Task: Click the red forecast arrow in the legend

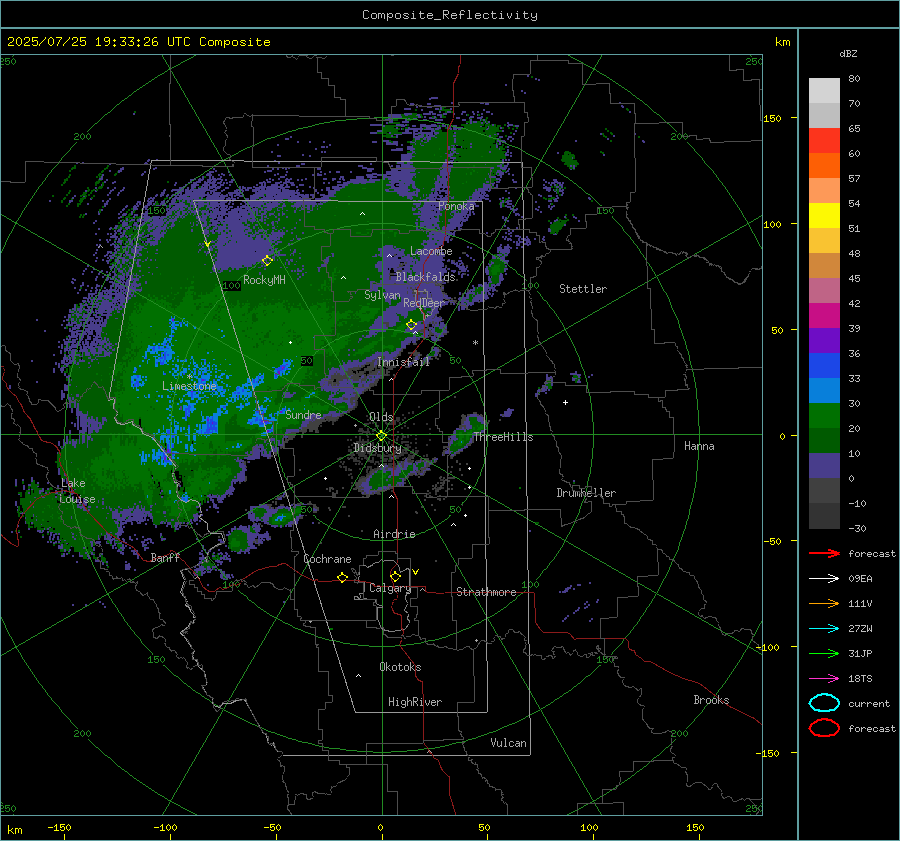Action: point(824,553)
